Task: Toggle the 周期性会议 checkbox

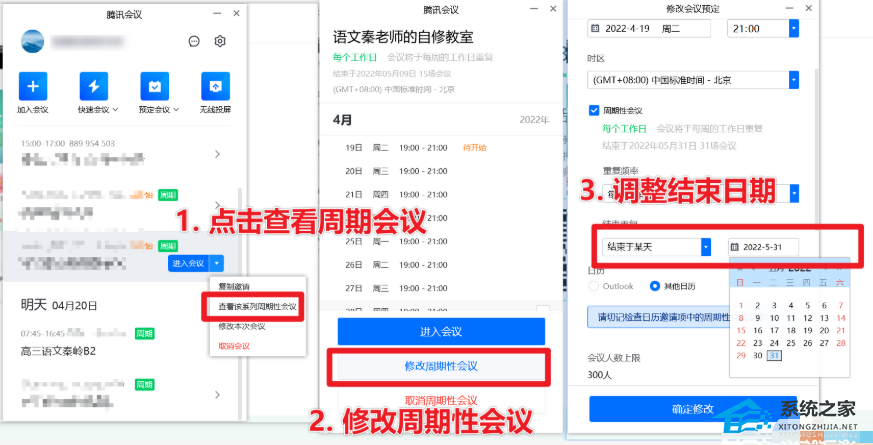Action: [594, 110]
